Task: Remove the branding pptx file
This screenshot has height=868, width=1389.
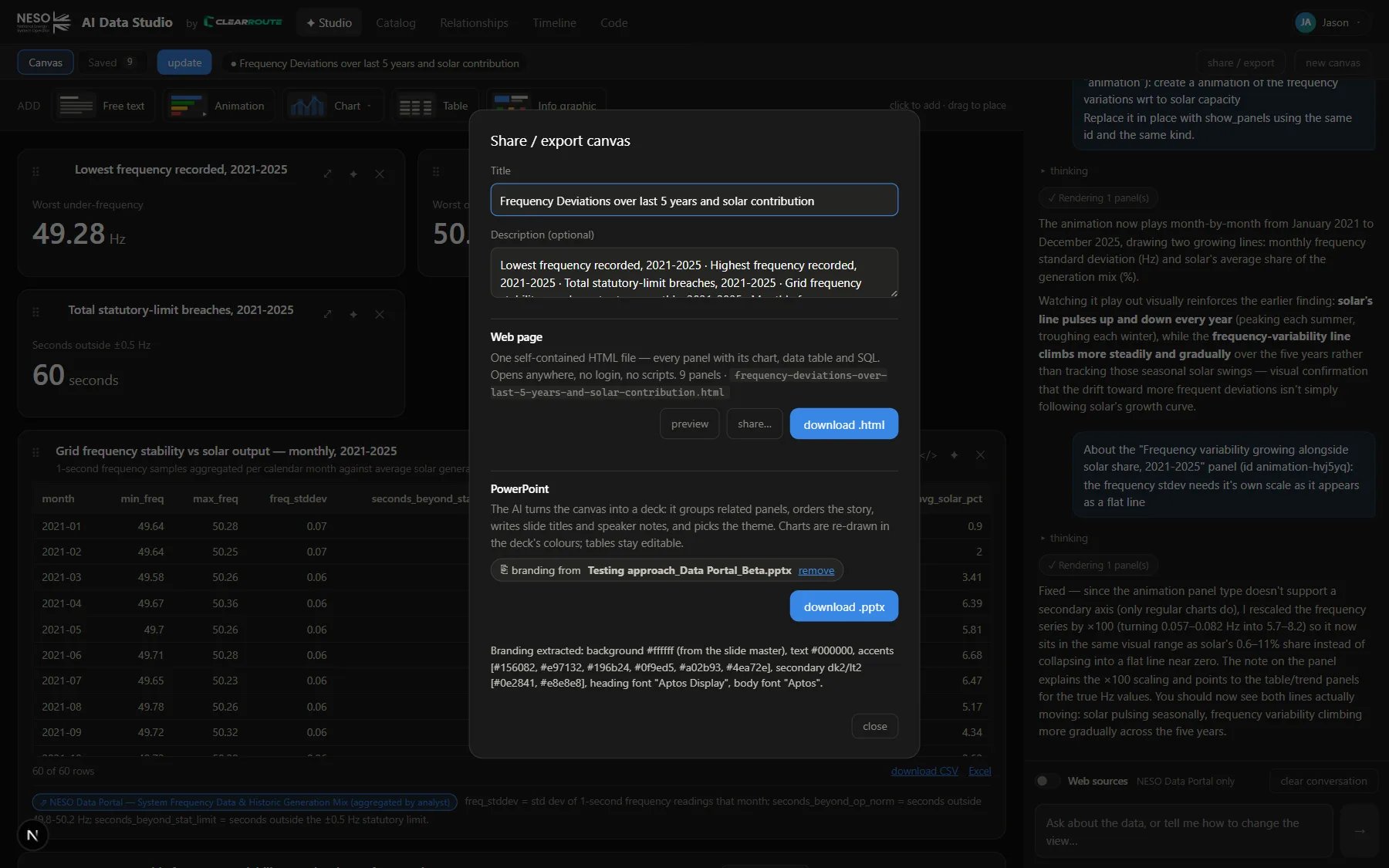Action: pyautogui.click(x=816, y=570)
